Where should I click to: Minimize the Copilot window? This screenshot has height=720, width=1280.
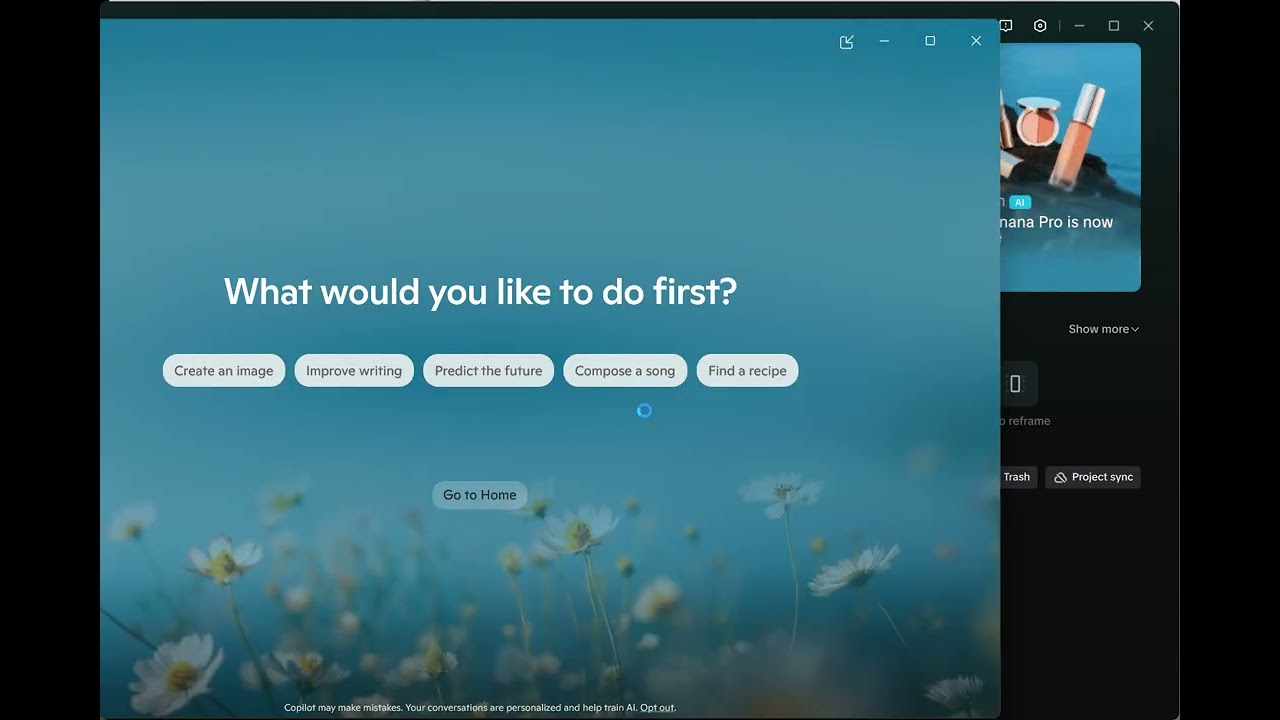[884, 41]
